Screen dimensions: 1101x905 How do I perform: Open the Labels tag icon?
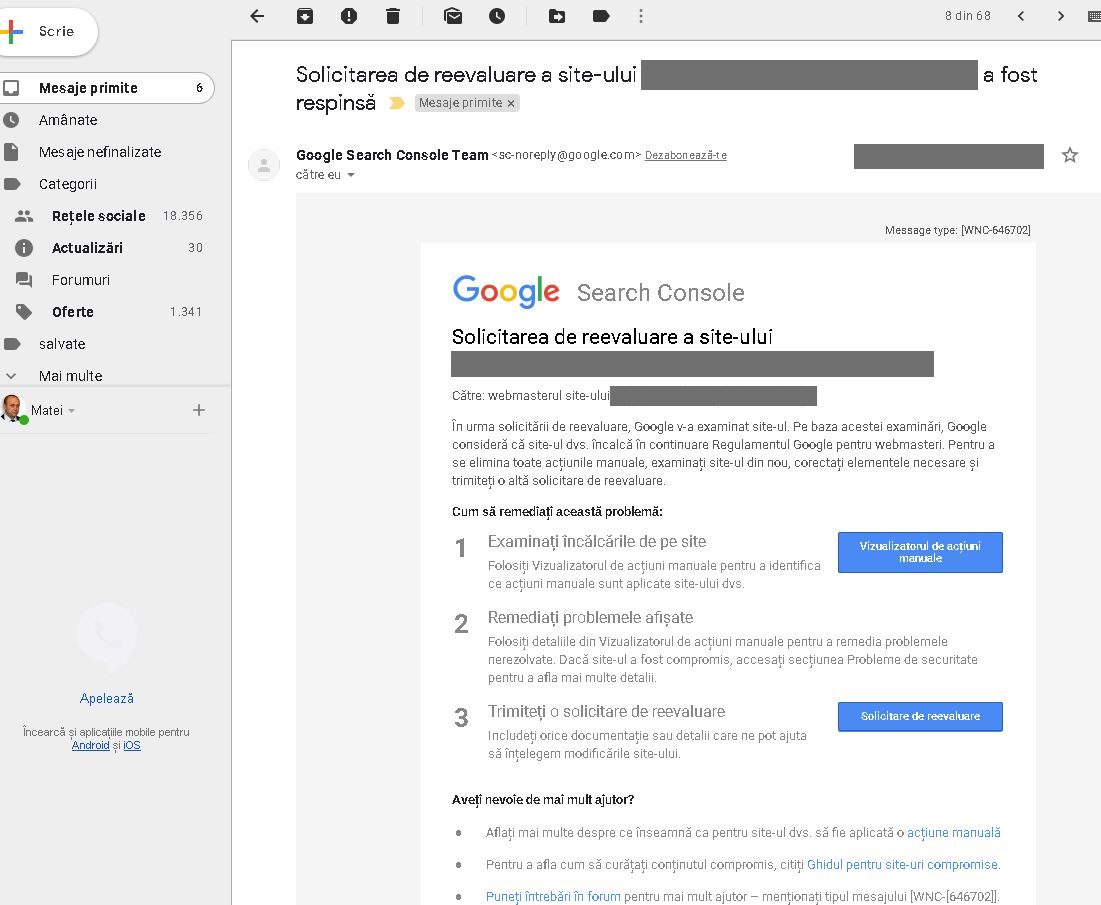point(601,16)
